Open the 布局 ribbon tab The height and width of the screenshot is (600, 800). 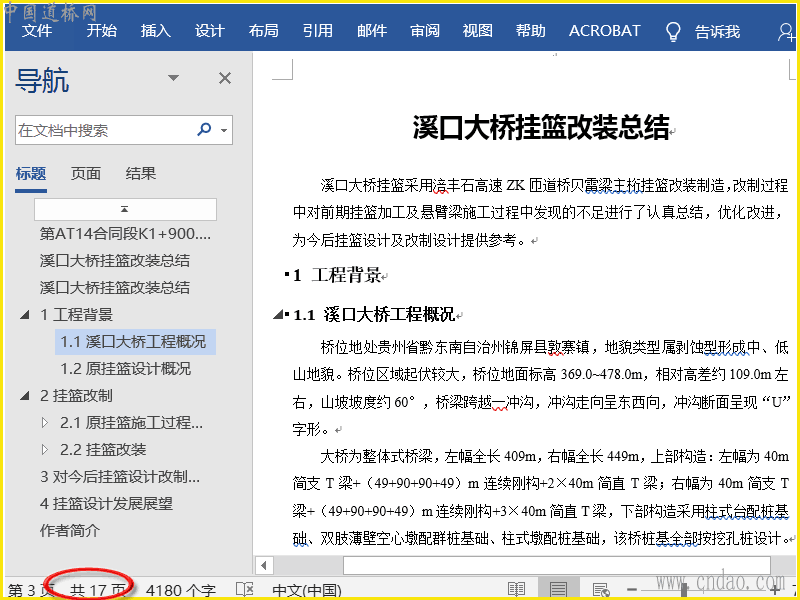[264, 31]
